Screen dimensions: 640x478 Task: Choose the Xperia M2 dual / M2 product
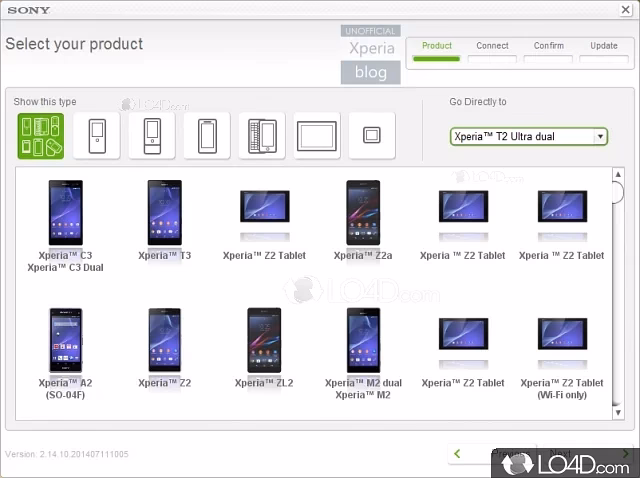click(363, 354)
